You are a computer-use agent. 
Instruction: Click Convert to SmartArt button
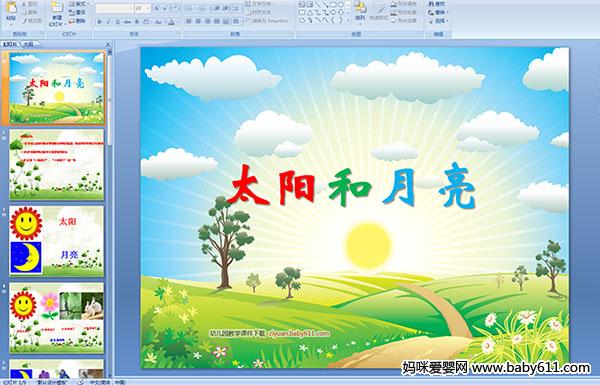point(269,21)
